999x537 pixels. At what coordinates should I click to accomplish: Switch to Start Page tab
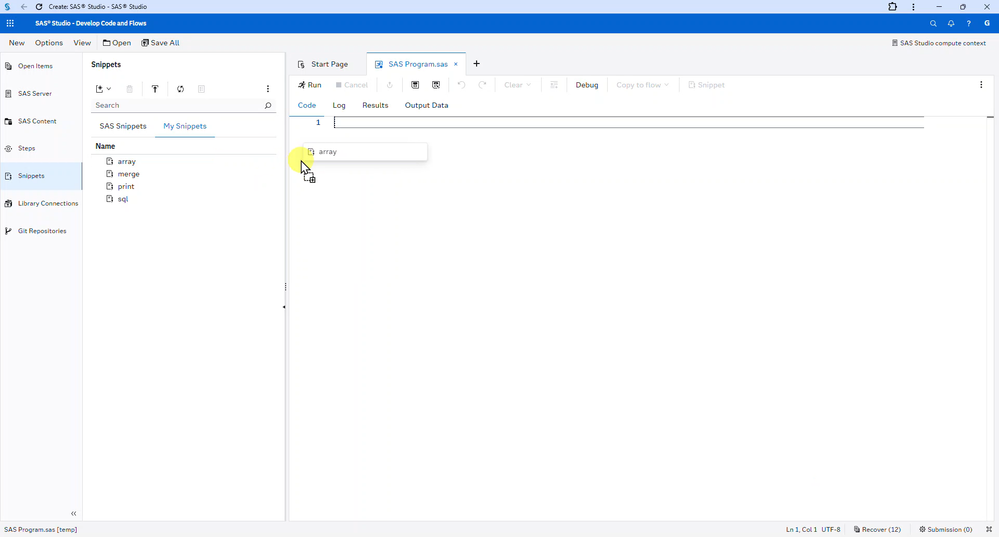323,64
